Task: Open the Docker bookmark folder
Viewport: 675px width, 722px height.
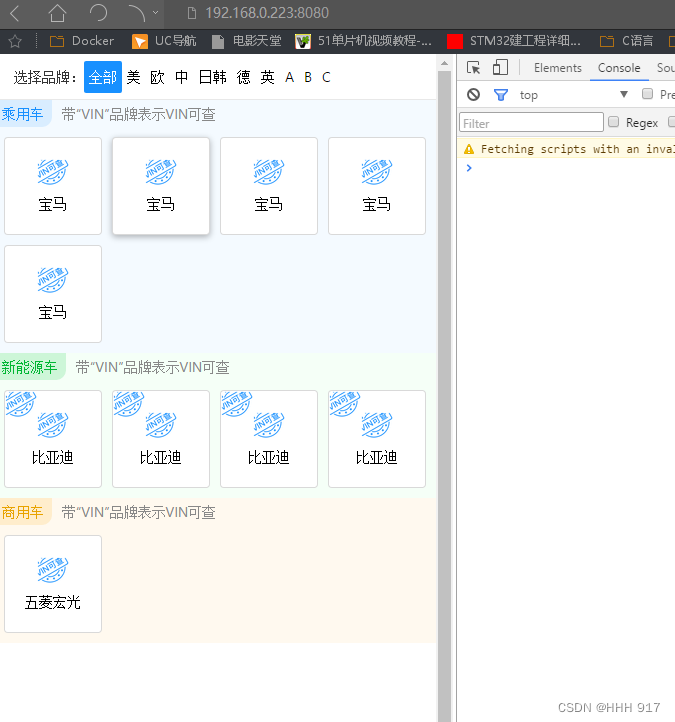Action: pyautogui.click(x=81, y=41)
